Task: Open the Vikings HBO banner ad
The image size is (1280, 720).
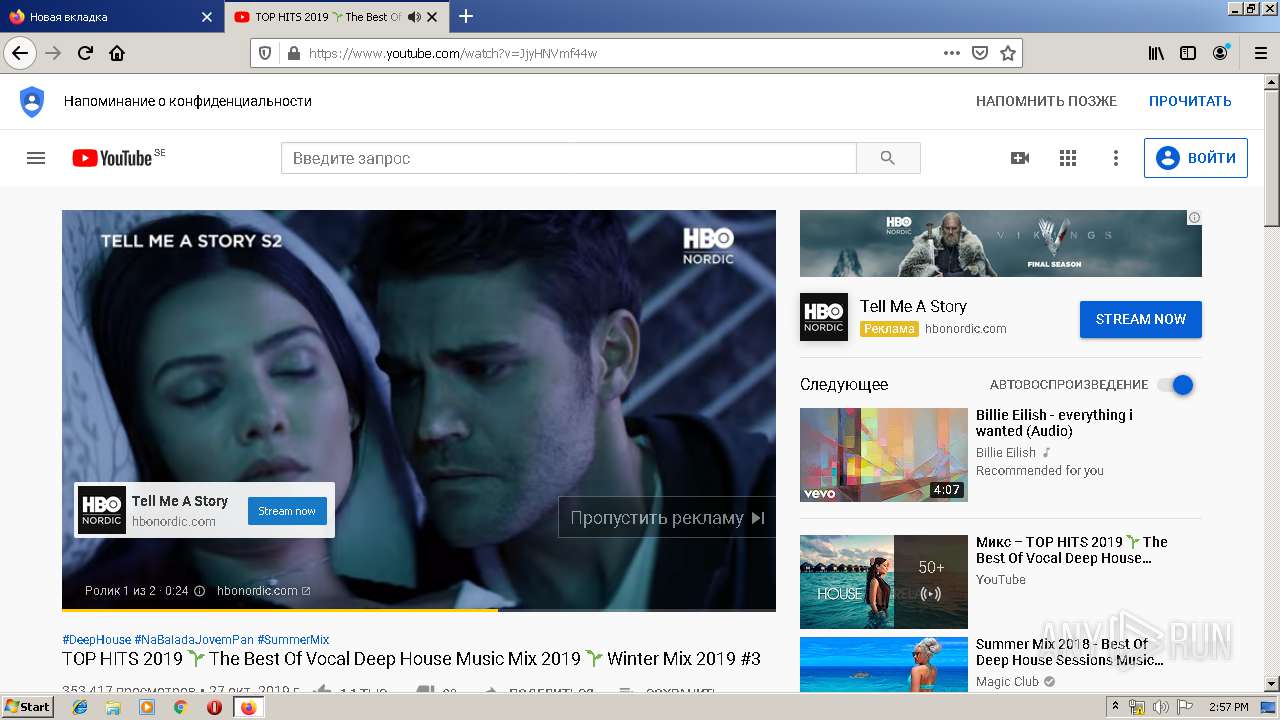Action: (x=1001, y=243)
